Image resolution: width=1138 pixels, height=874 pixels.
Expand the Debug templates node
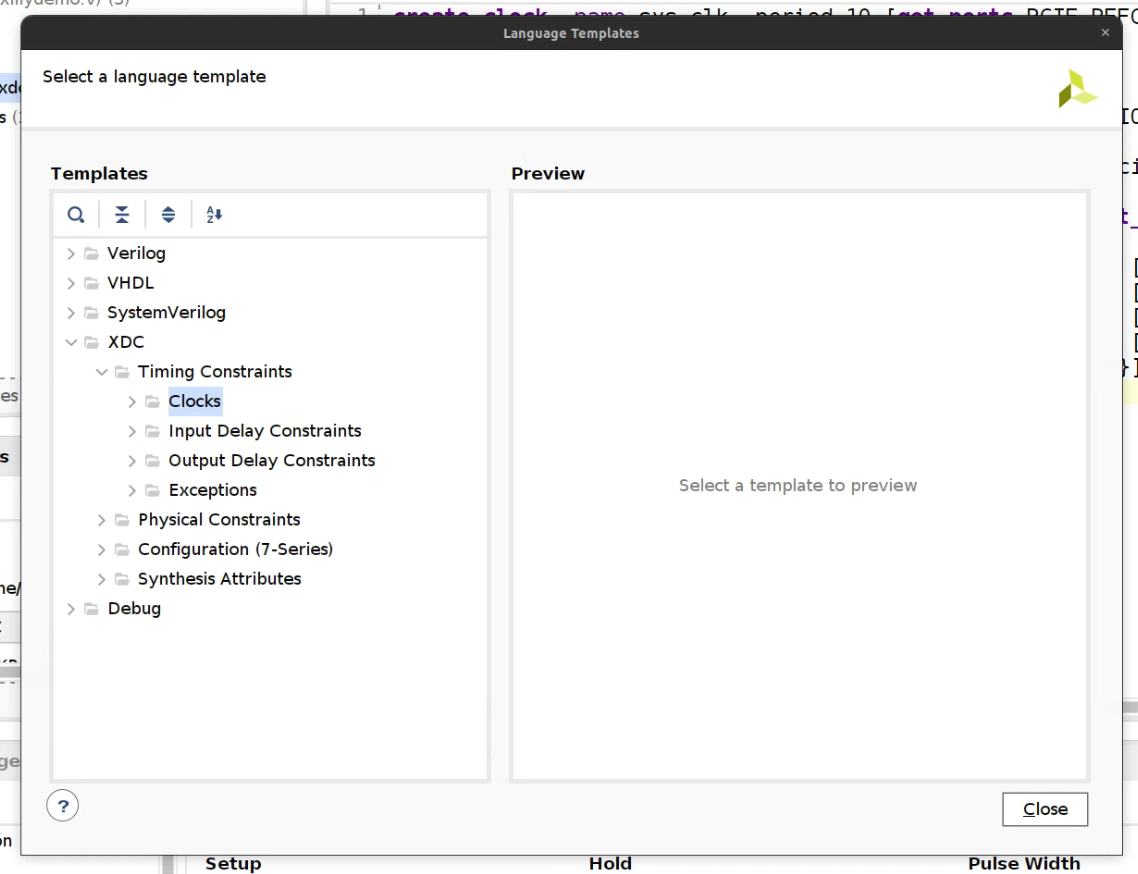(70, 609)
